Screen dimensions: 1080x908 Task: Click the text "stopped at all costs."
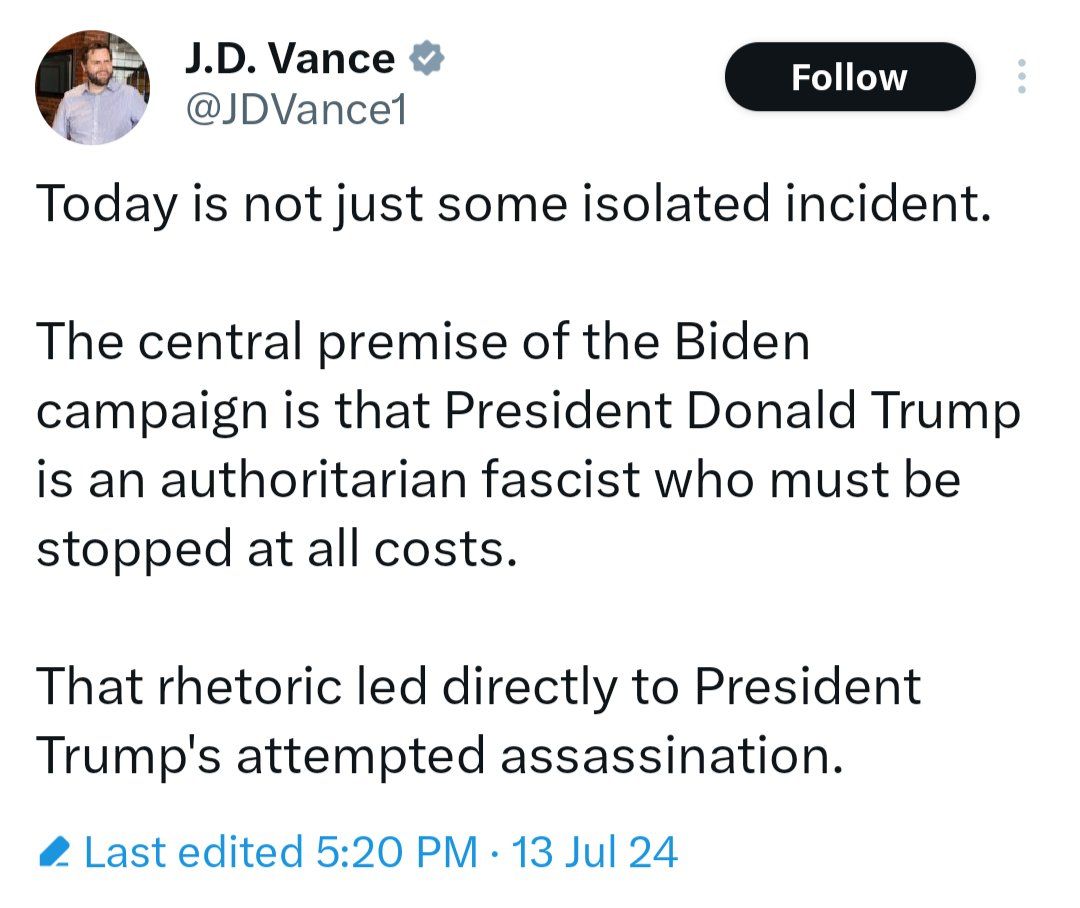click(278, 549)
